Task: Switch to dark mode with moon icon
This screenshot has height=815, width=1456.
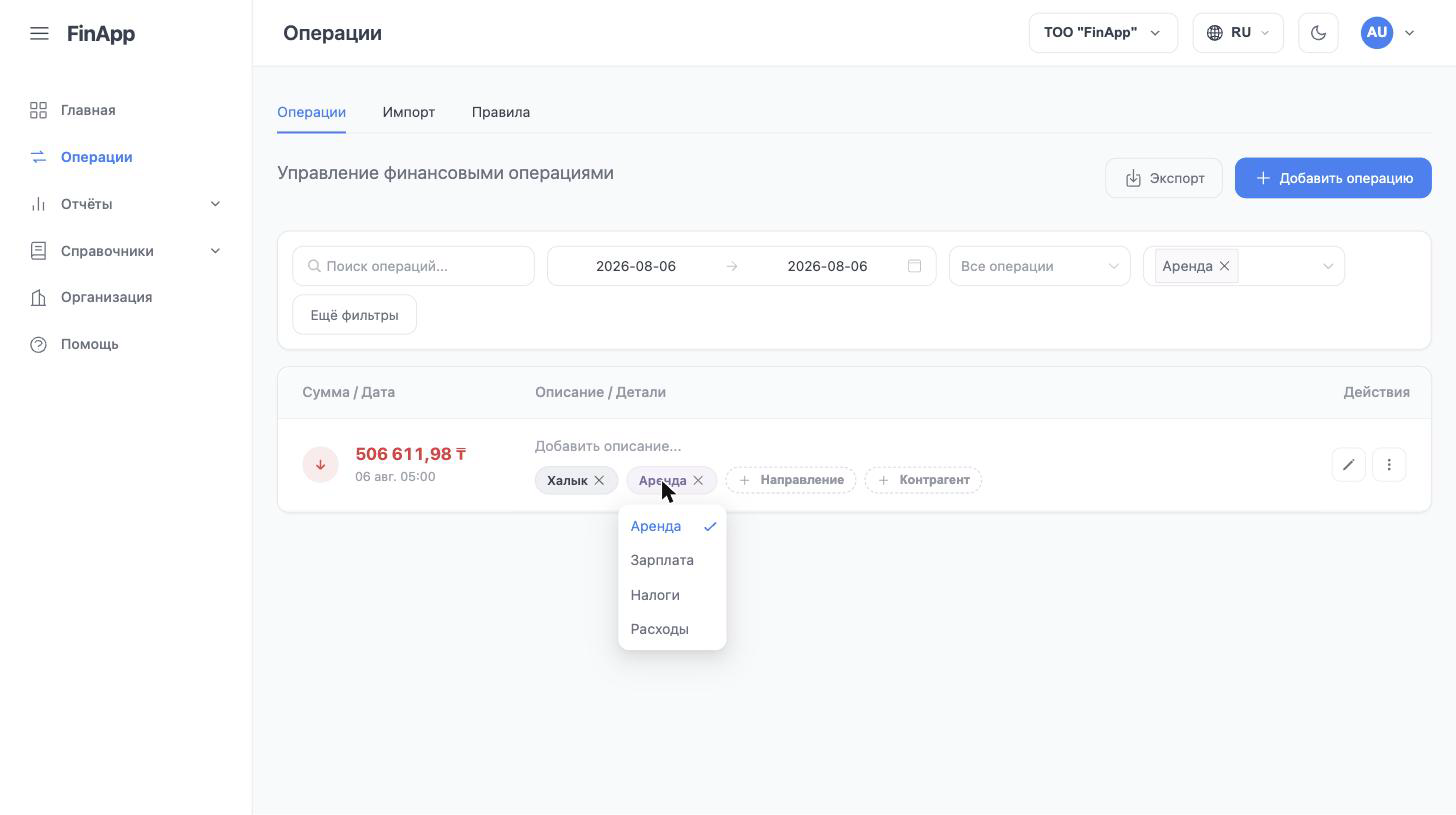Action: click(1318, 33)
